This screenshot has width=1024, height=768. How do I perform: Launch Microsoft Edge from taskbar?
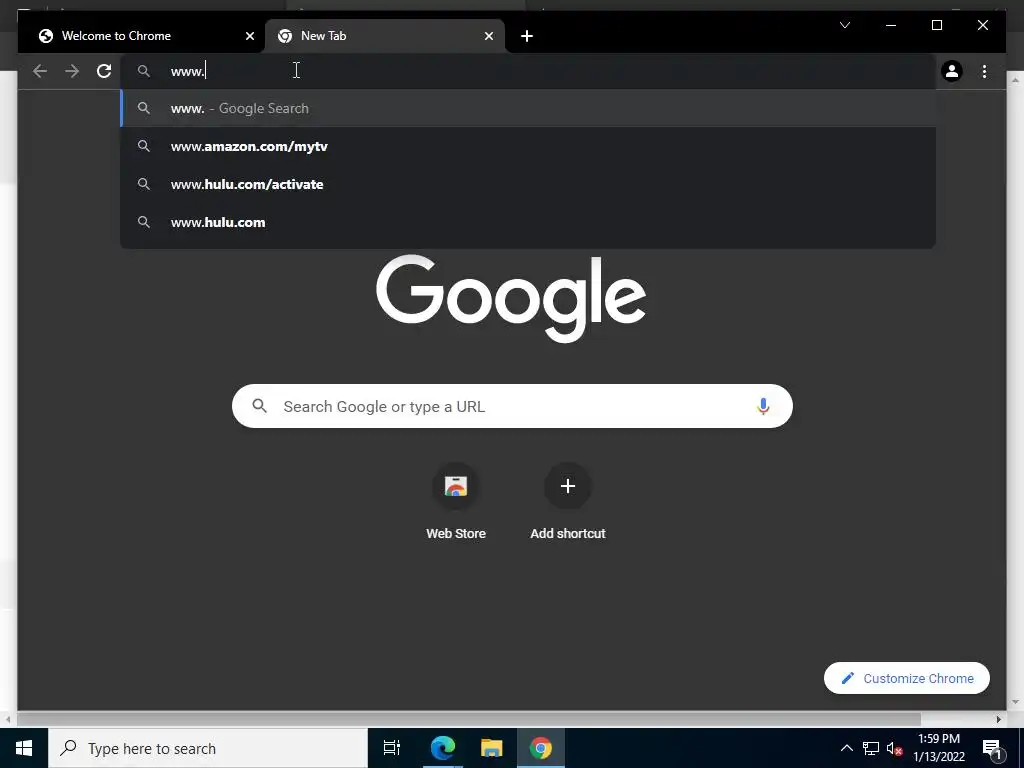tap(442, 748)
